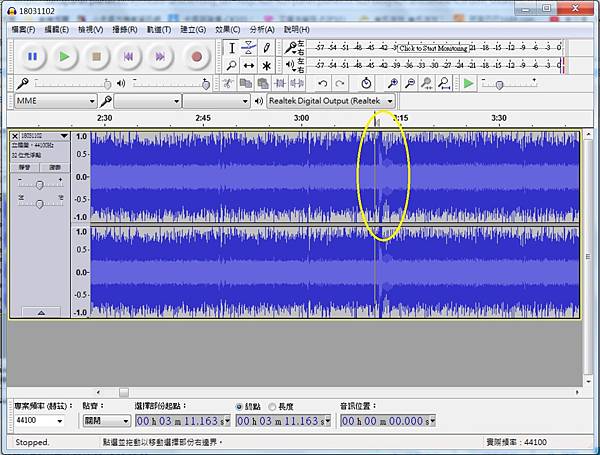600x455 pixels.
Task: Open the MME audio host dropdown
Action: coord(91,101)
